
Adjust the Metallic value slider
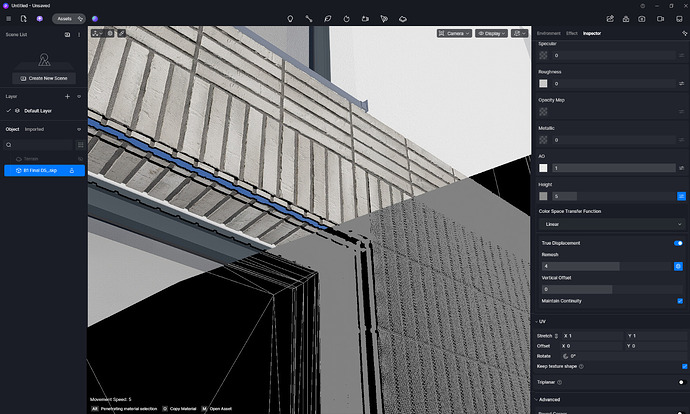[614, 140]
